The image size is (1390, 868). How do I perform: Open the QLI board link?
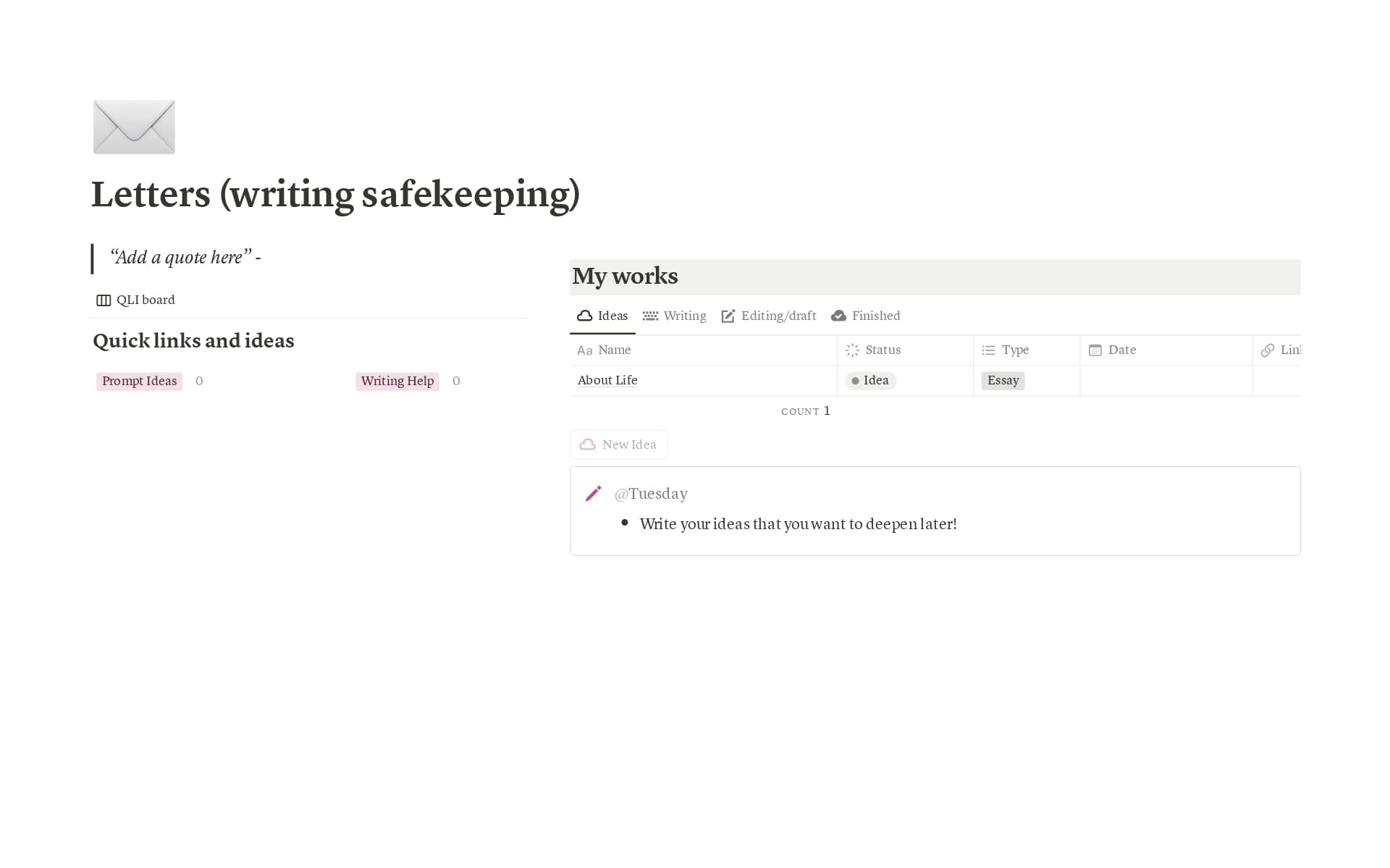(145, 299)
